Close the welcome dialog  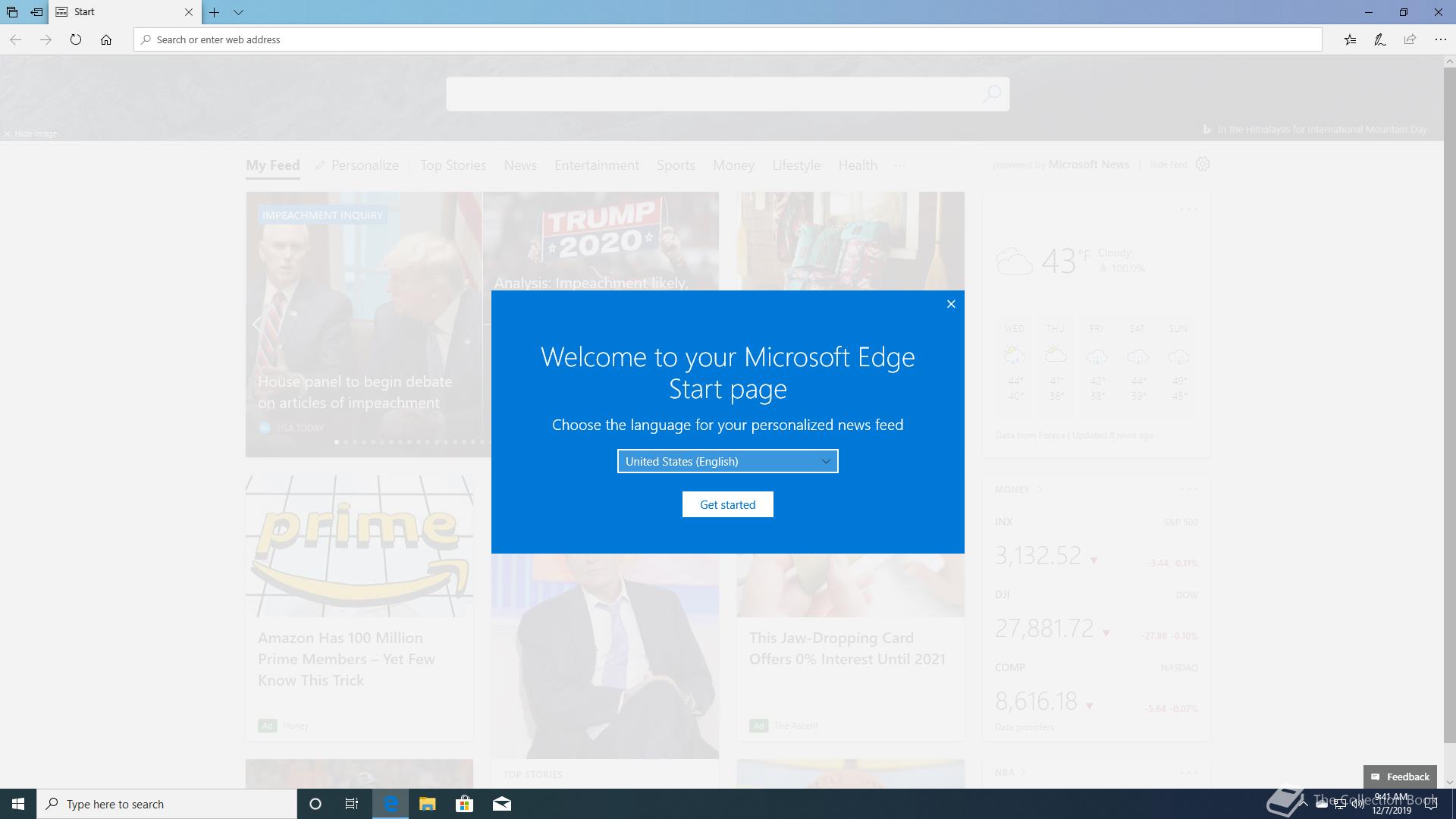pyautogui.click(x=951, y=304)
